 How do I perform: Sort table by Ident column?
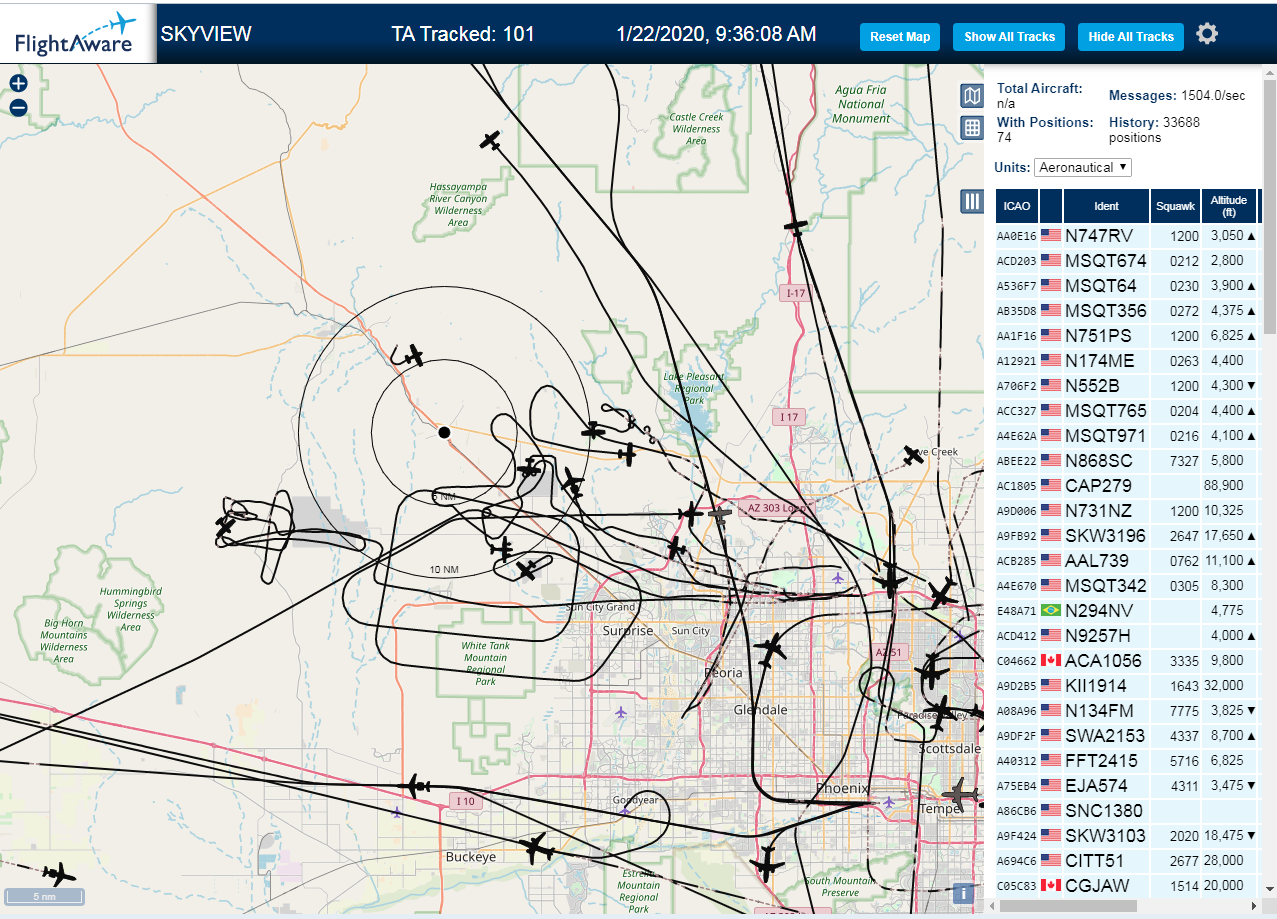[1107, 206]
